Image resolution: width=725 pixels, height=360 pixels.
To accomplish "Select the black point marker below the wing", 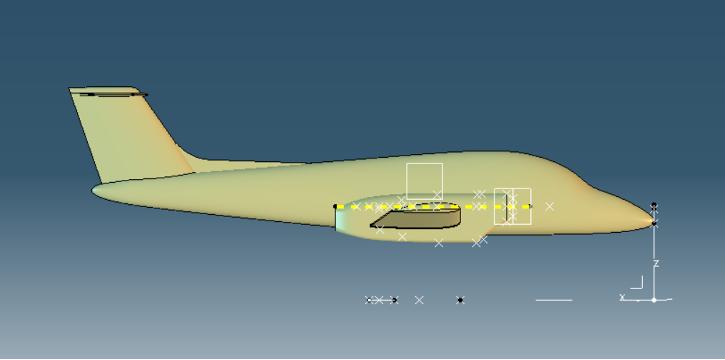I will 460,300.
